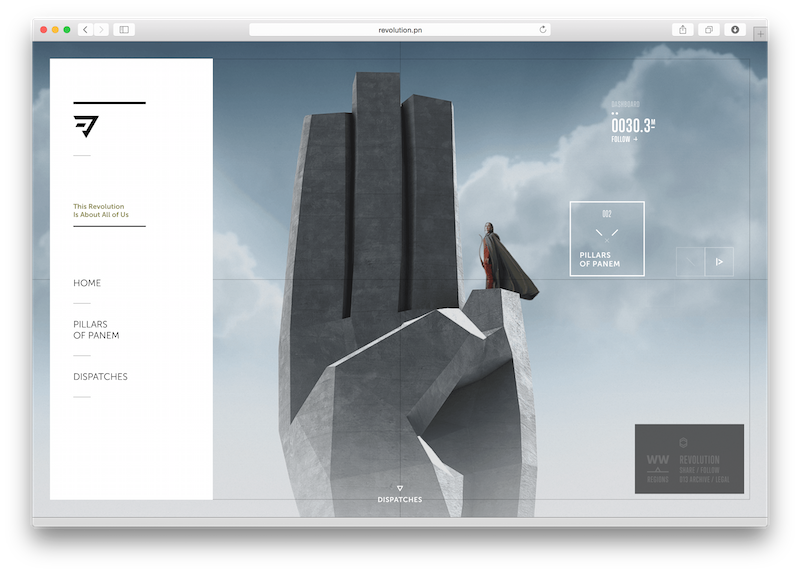800x573 pixels.
Task: Click the revolution.pn address bar
Action: coord(400,30)
